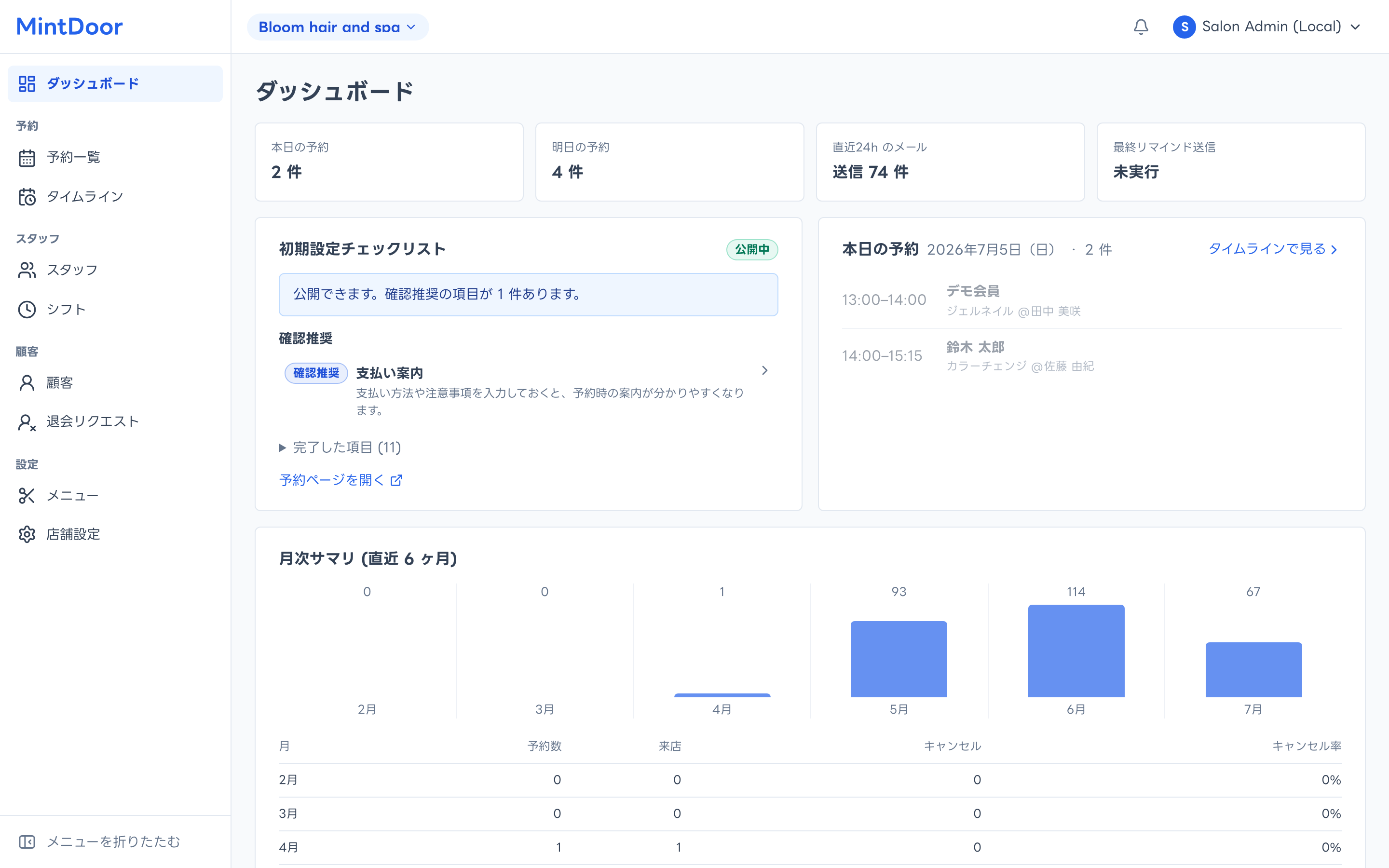Viewport: 1389px width, 868px height.
Task: Open 予約一覧 from sidebar
Action: coord(115,157)
